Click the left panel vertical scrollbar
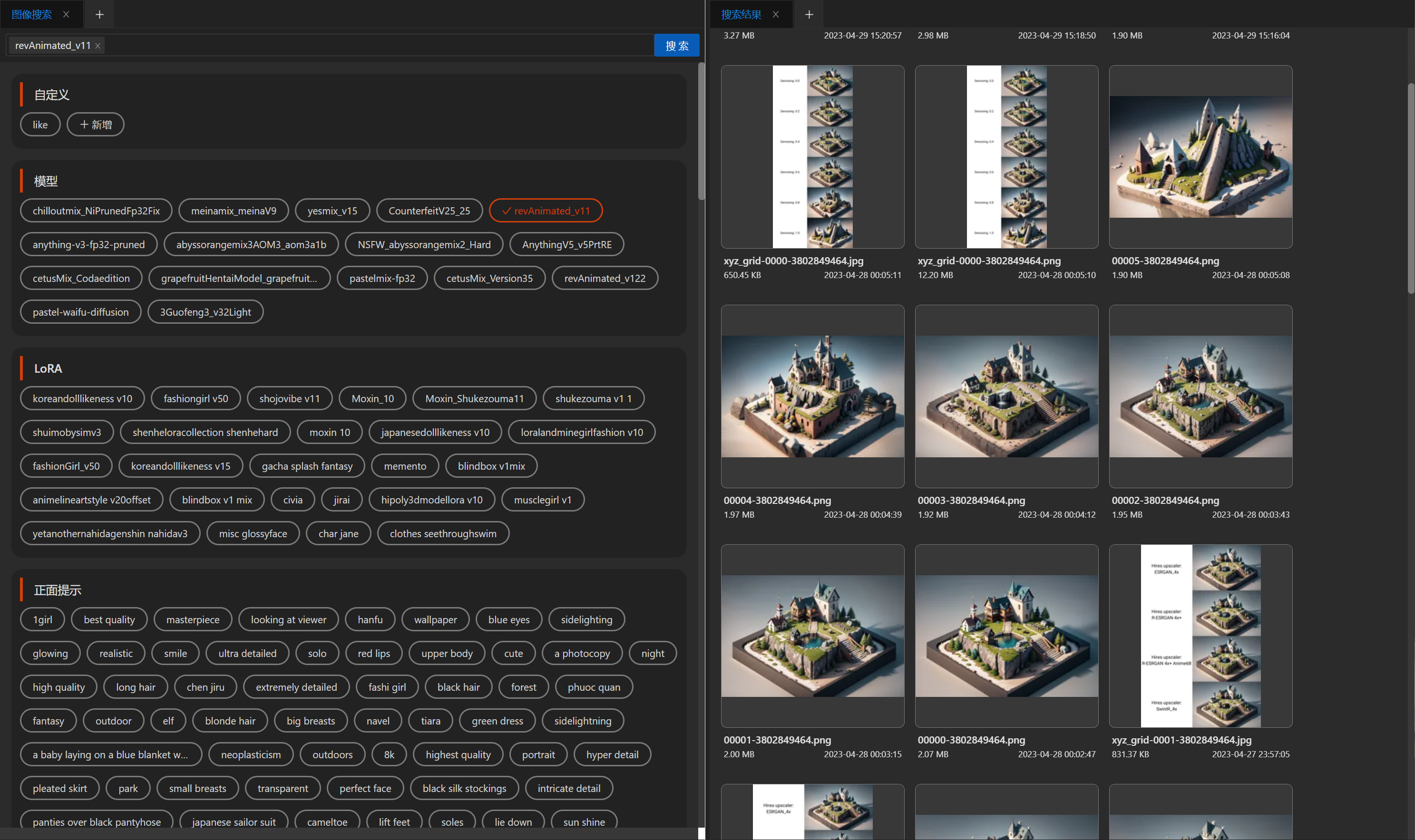The width and height of the screenshot is (1415, 840). pos(701,131)
